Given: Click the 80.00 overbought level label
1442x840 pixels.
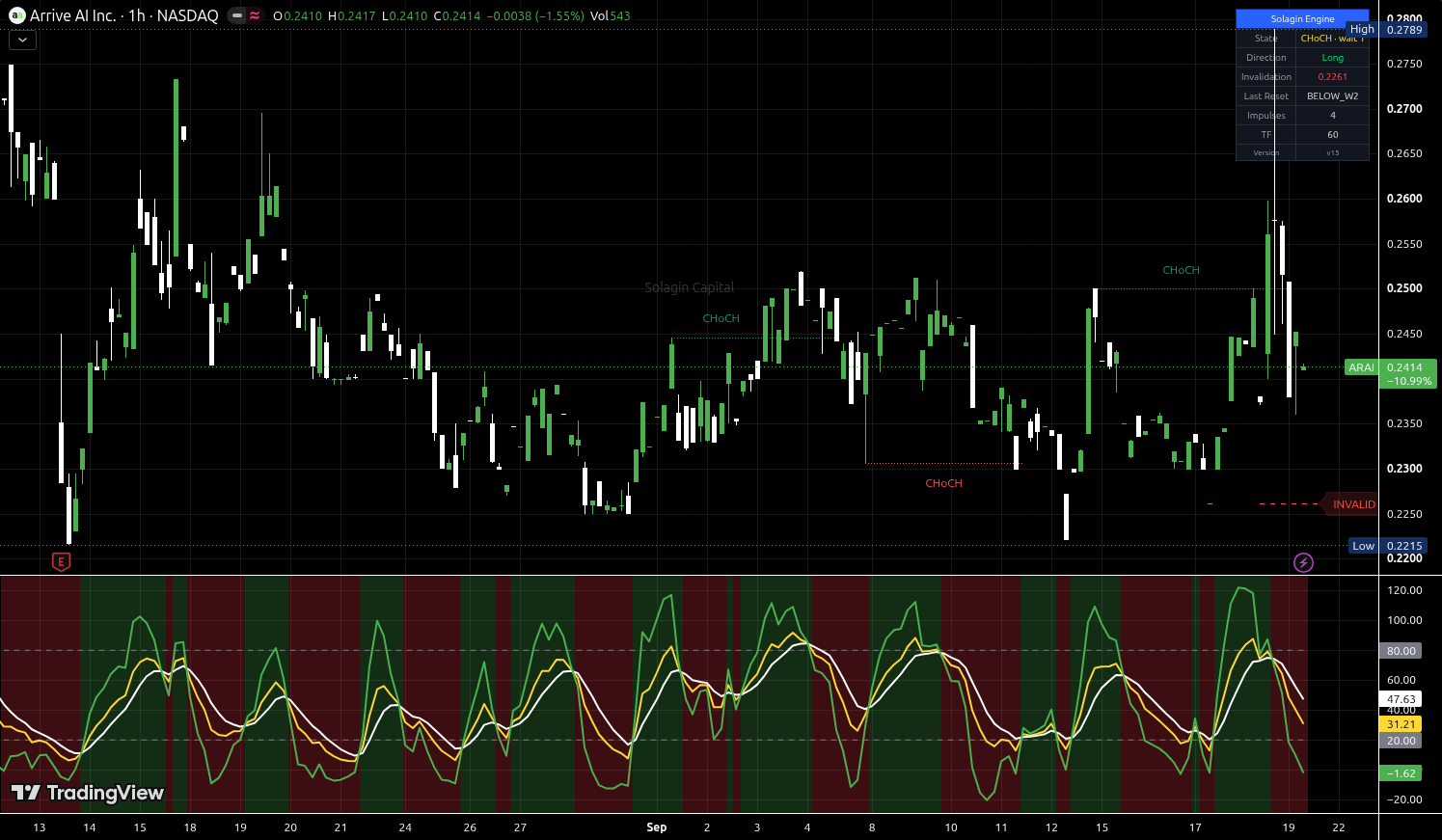Looking at the screenshot, I should (x=1401, y=651).
